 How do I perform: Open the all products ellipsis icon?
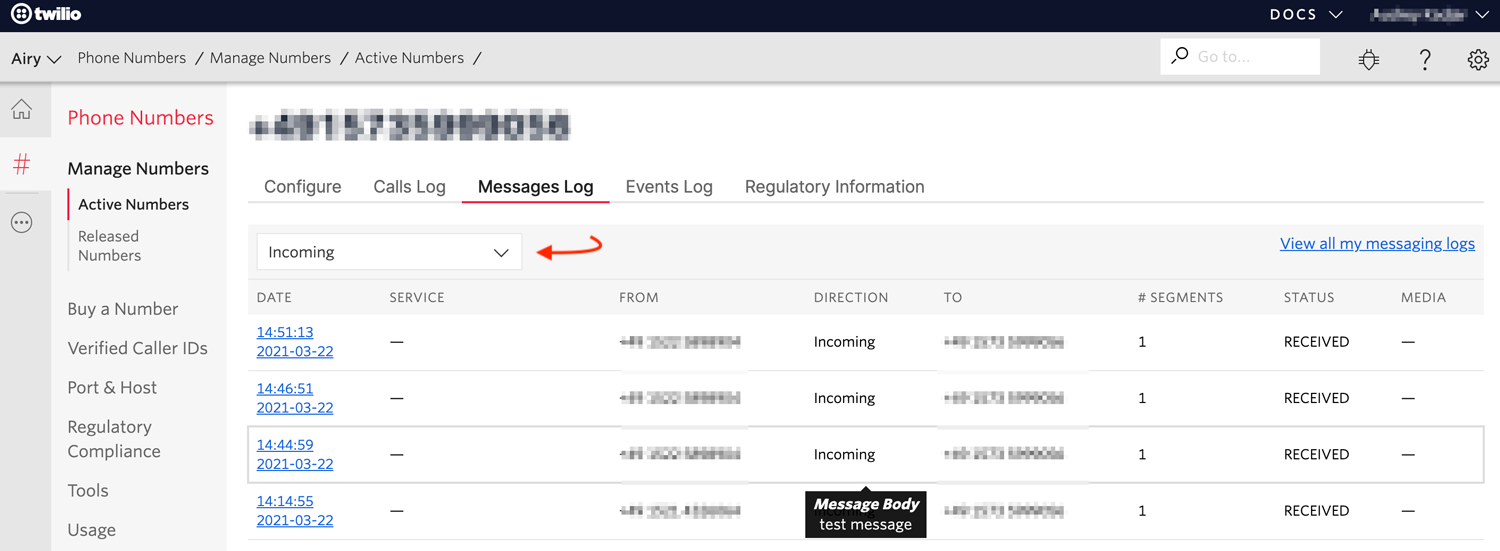(22, 222)
